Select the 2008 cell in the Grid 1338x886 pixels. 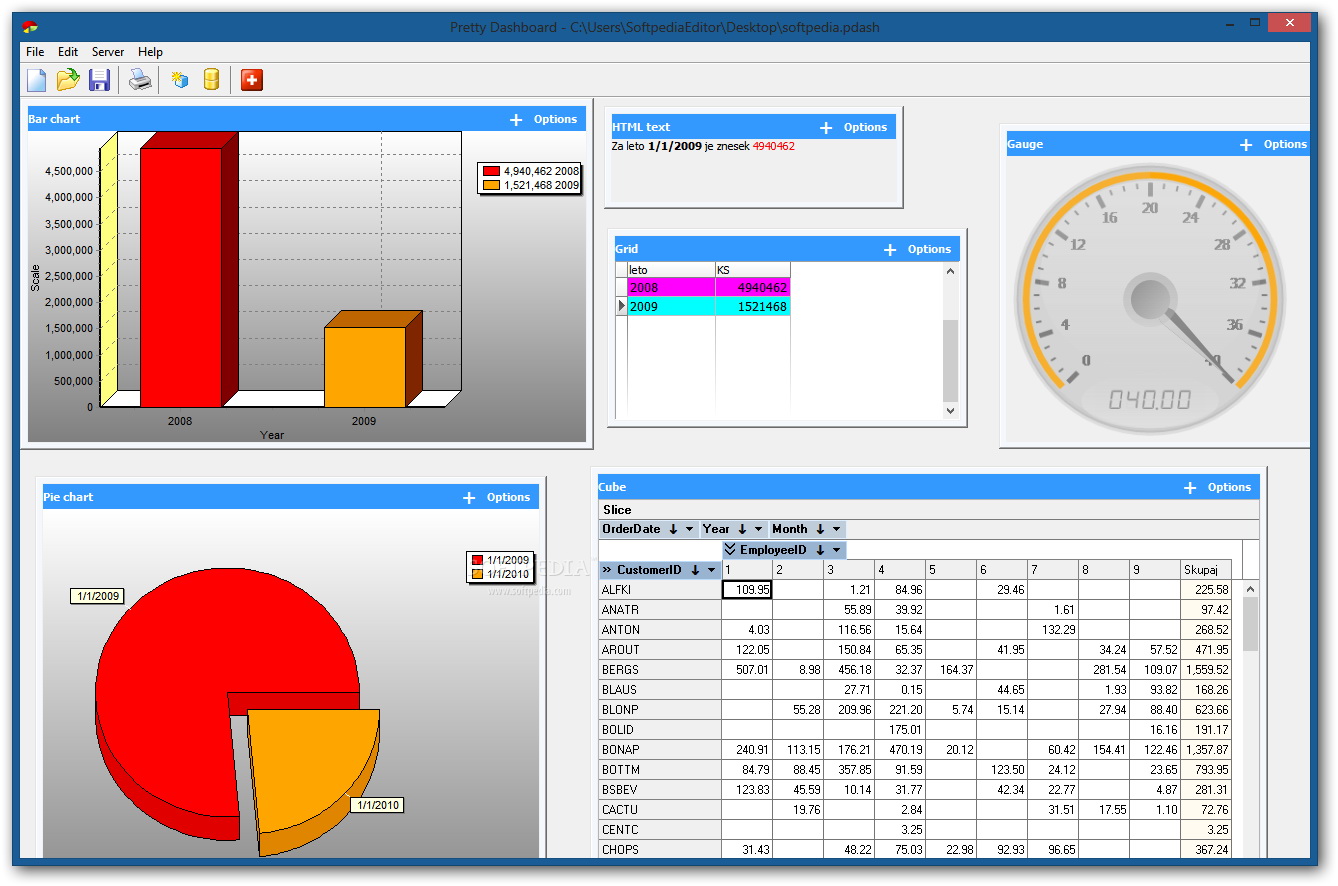click(671, 288)
